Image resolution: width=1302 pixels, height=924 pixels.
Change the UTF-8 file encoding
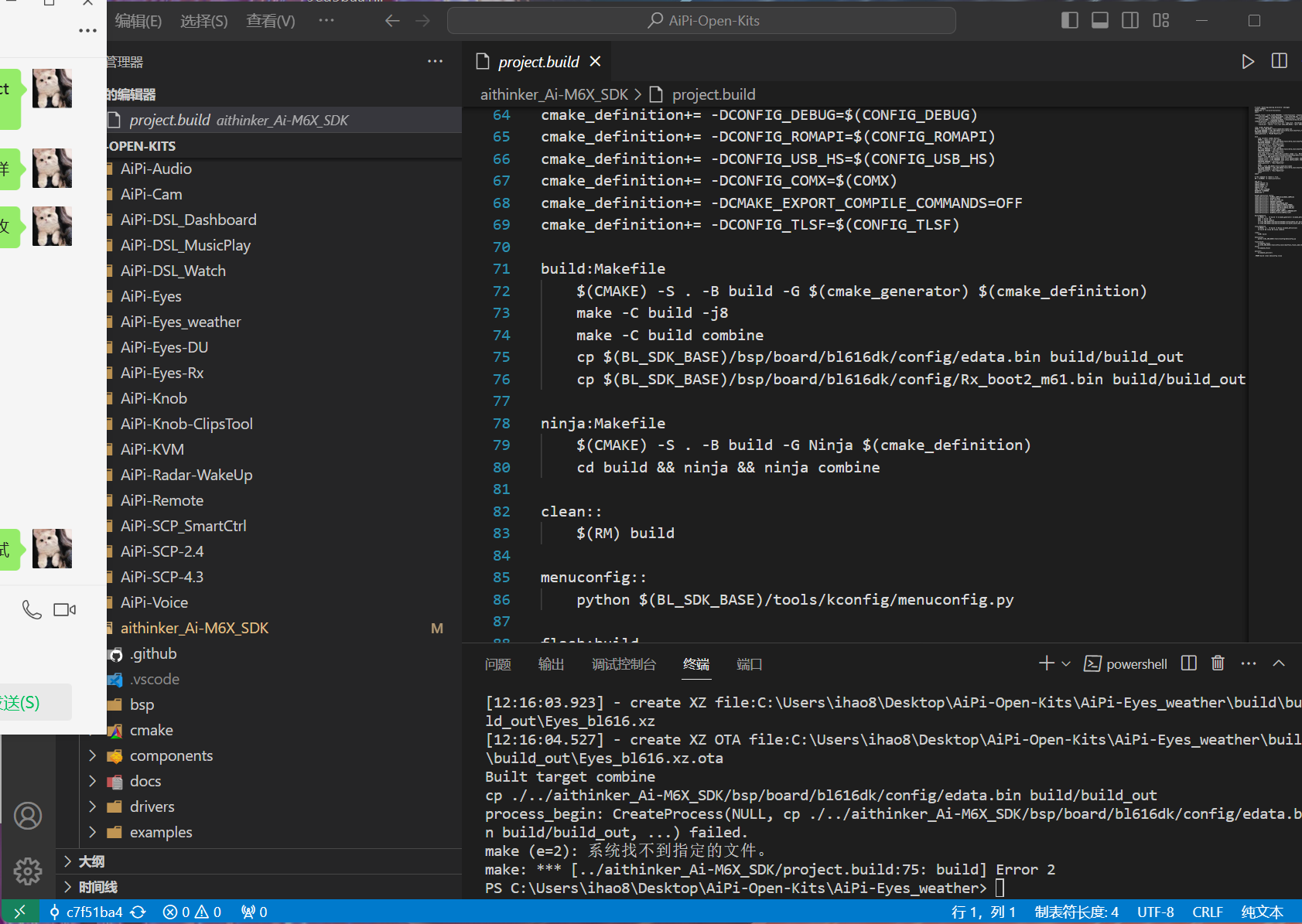[1155, 912]
